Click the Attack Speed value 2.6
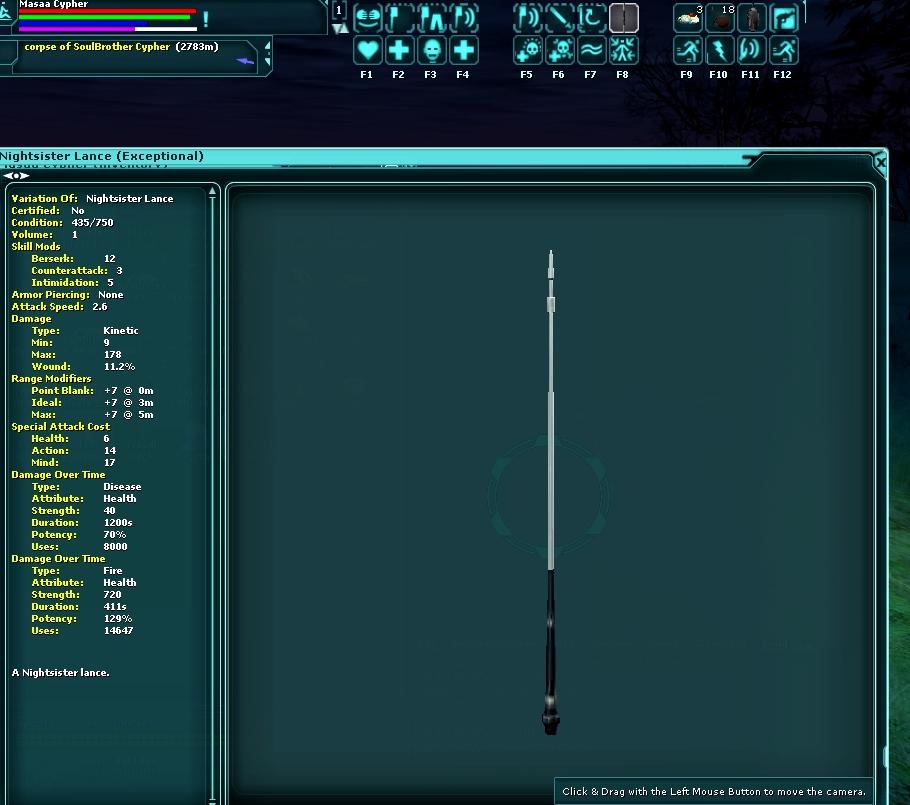The height and width of the screenshot is (805, 910). 99,306
